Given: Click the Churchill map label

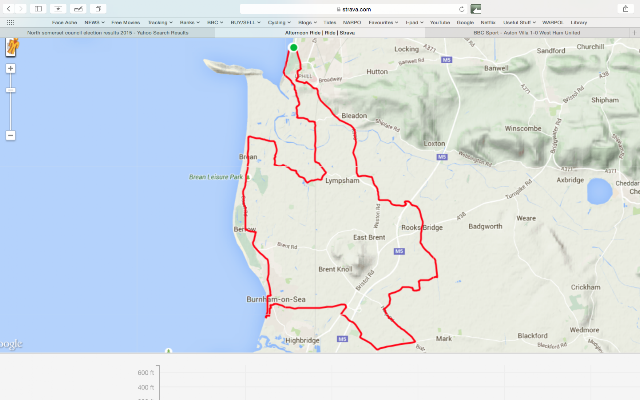Looking at the screenshot, I should [x=590, y=47].
